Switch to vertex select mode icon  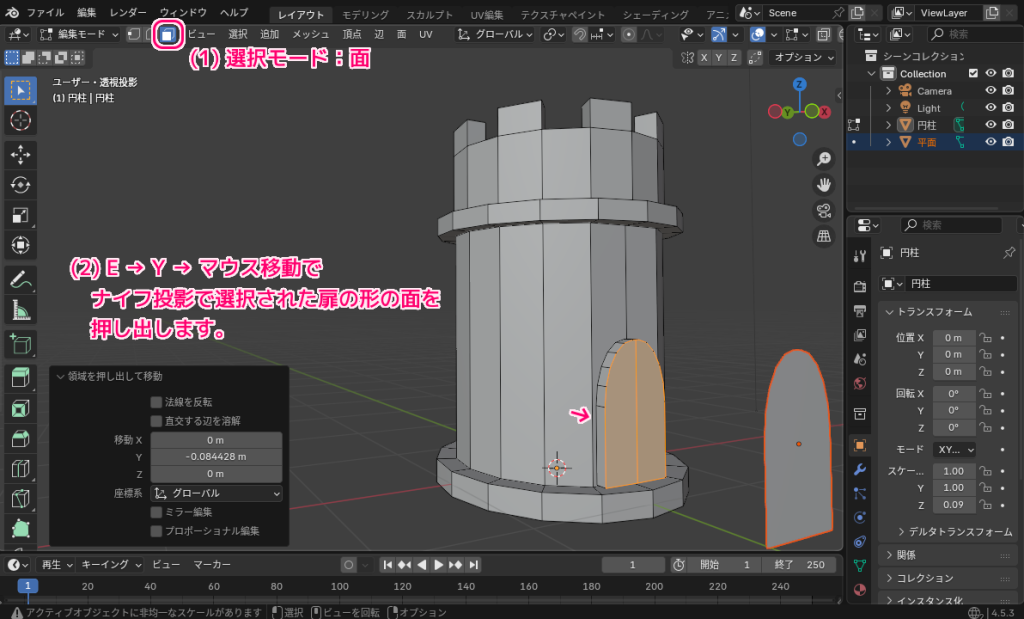point(135,35)
